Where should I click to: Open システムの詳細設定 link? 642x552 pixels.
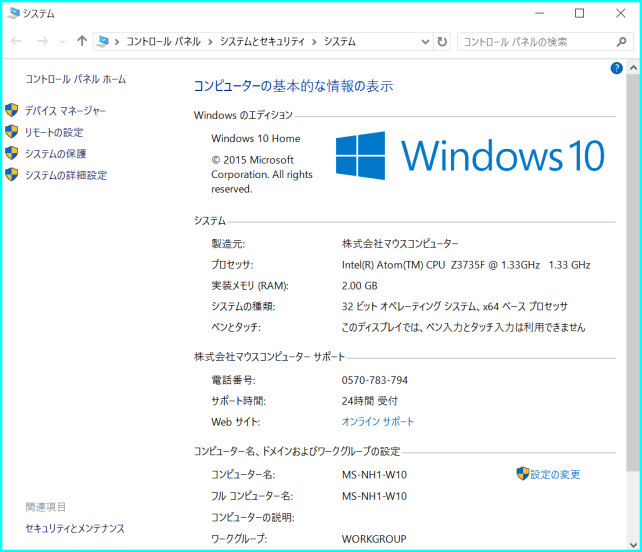tap(66, 175)
